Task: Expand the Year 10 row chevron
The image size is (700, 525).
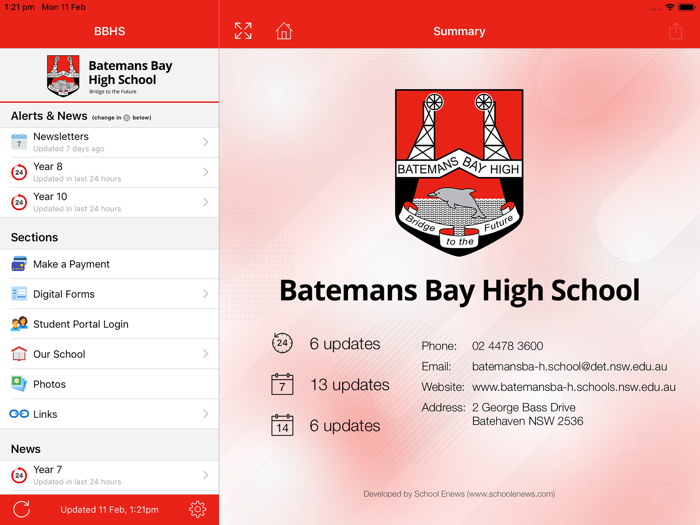Action: point(205,202)
